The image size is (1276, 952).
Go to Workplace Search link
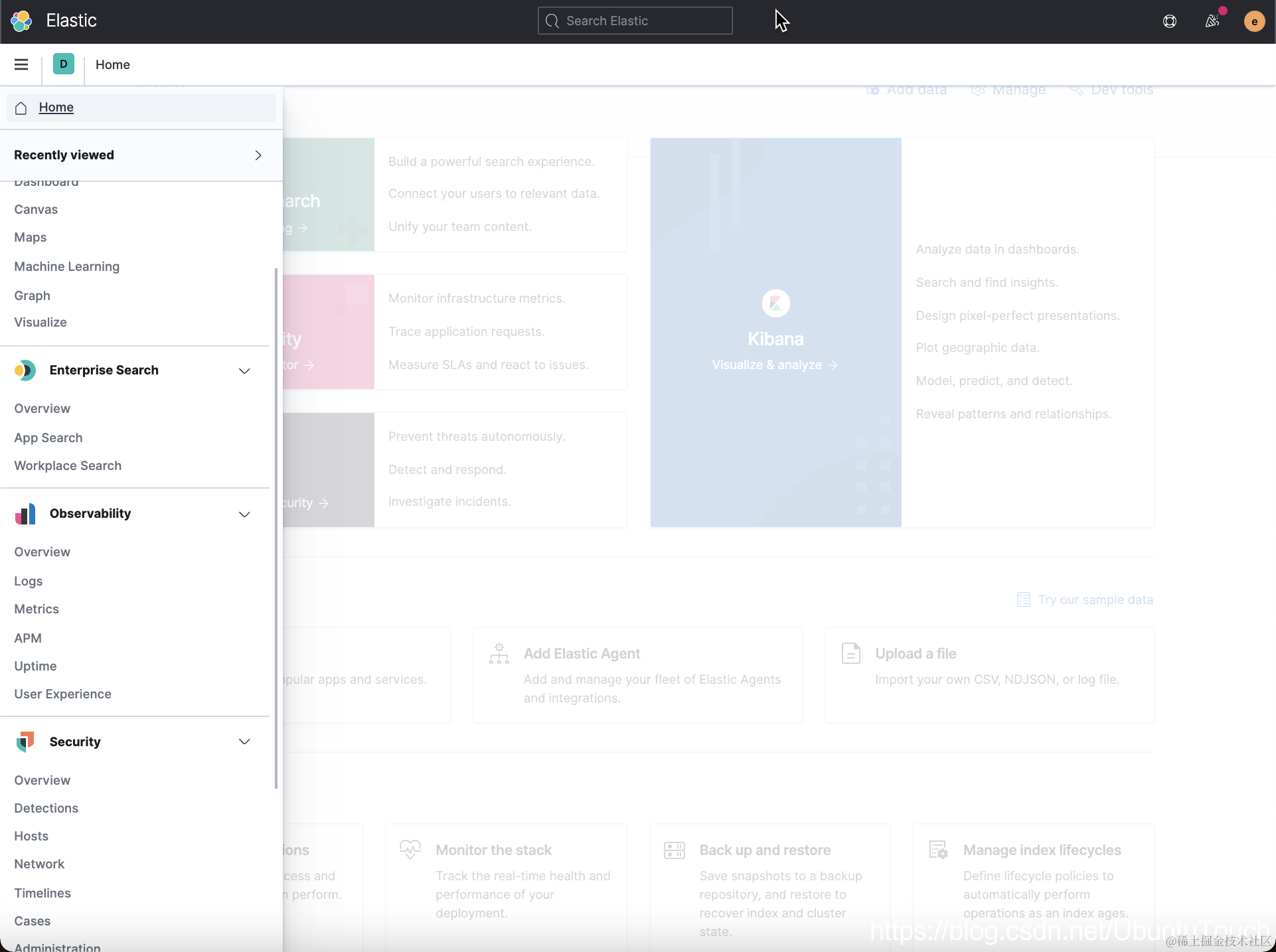(68, 465)
